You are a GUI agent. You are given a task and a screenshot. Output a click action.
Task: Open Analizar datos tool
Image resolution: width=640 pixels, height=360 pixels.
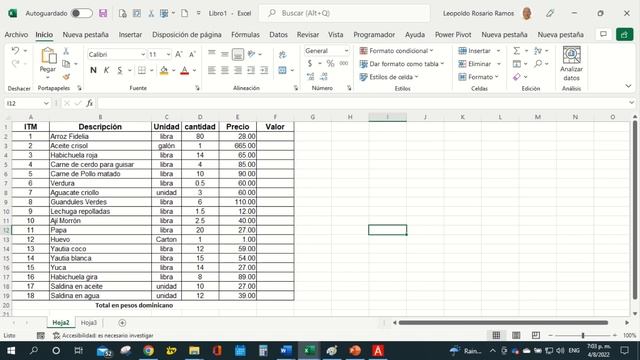(571, 64)
